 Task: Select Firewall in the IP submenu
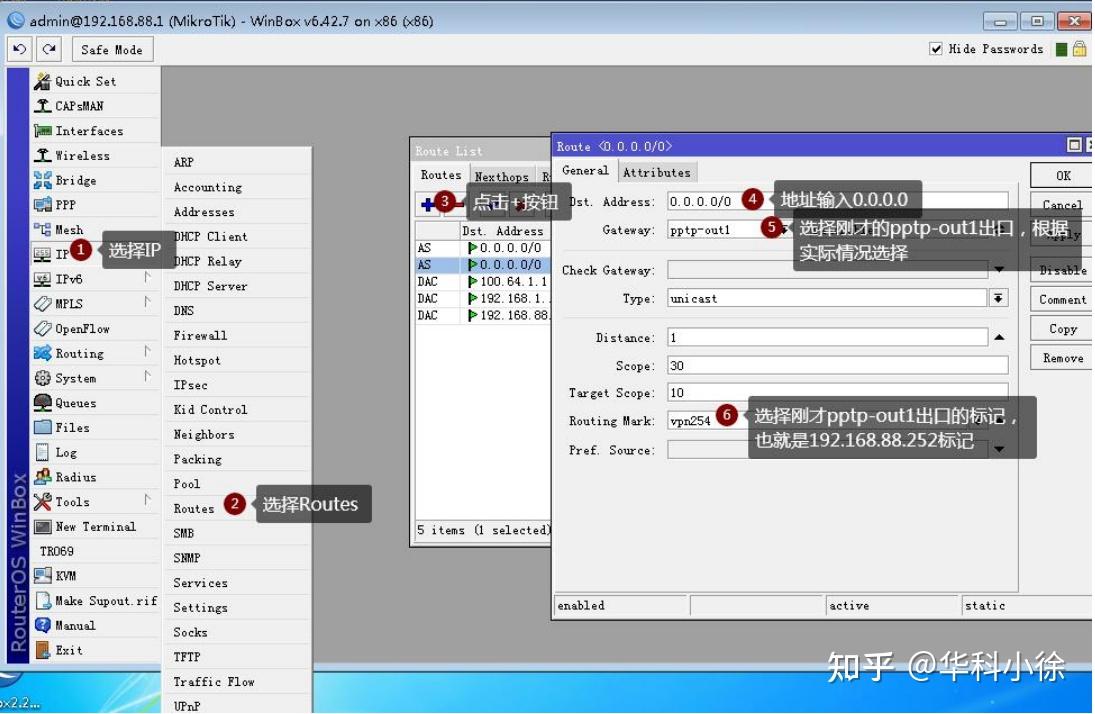[200, 335]
